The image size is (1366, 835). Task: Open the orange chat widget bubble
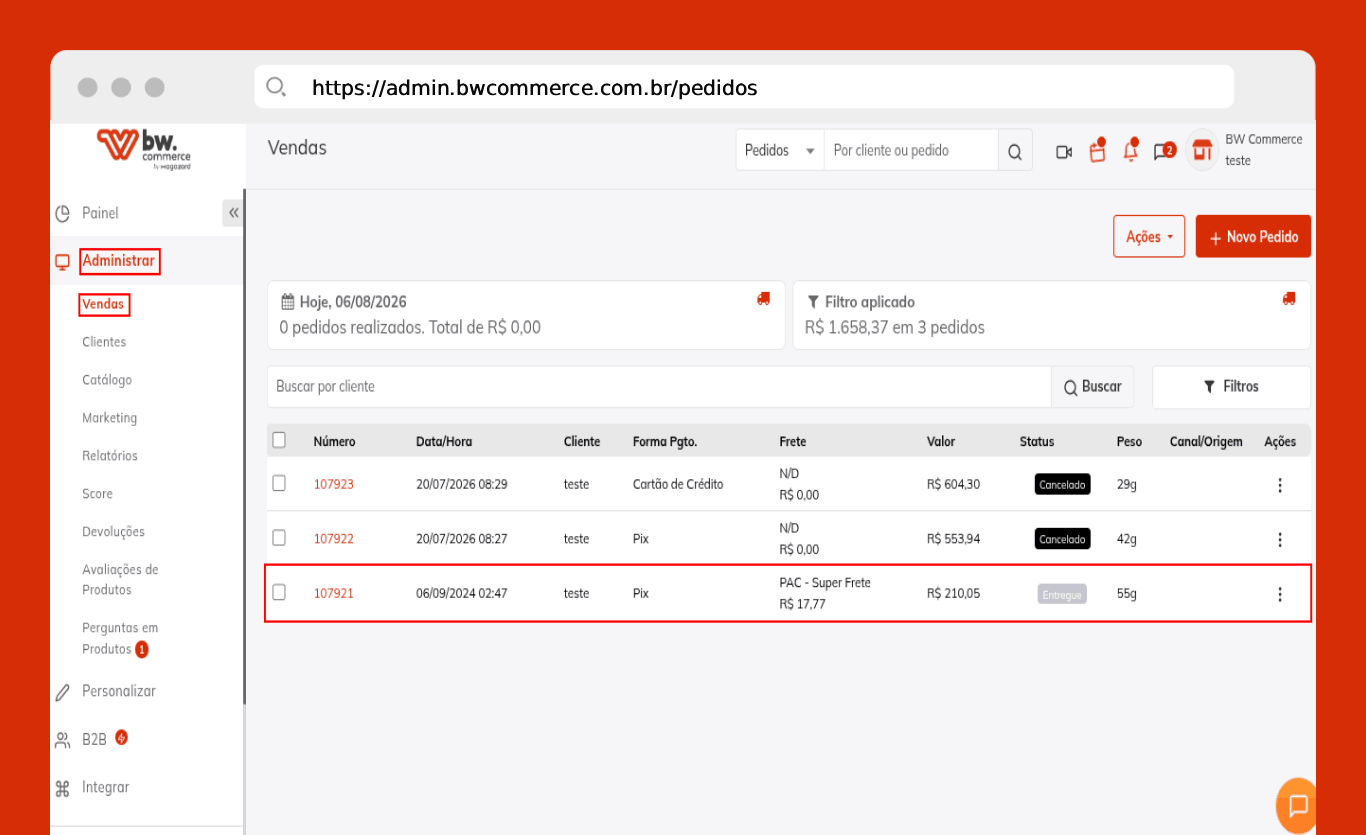coord(1298,805)
